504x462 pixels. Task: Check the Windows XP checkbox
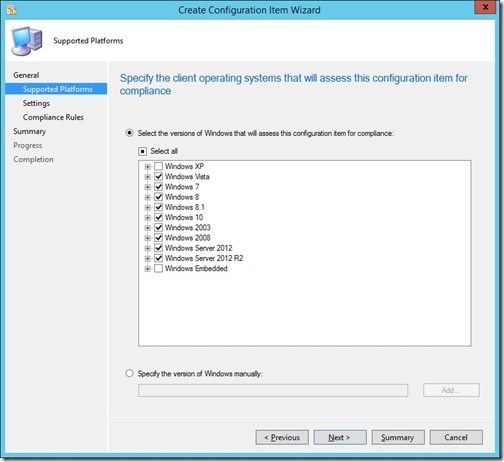(159, 166)
